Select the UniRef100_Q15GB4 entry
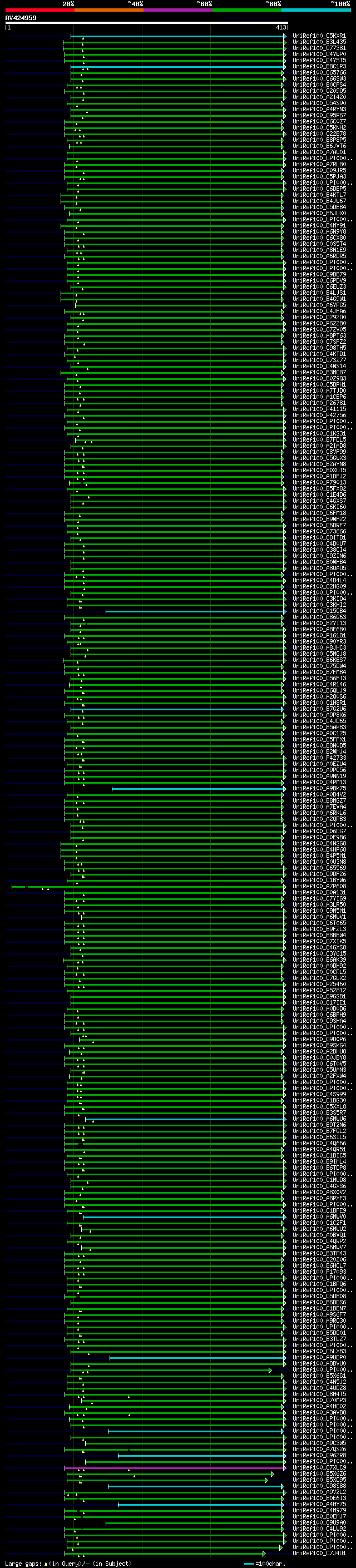This screenshot has width=356, height=1568. click(x=319, y=611)
